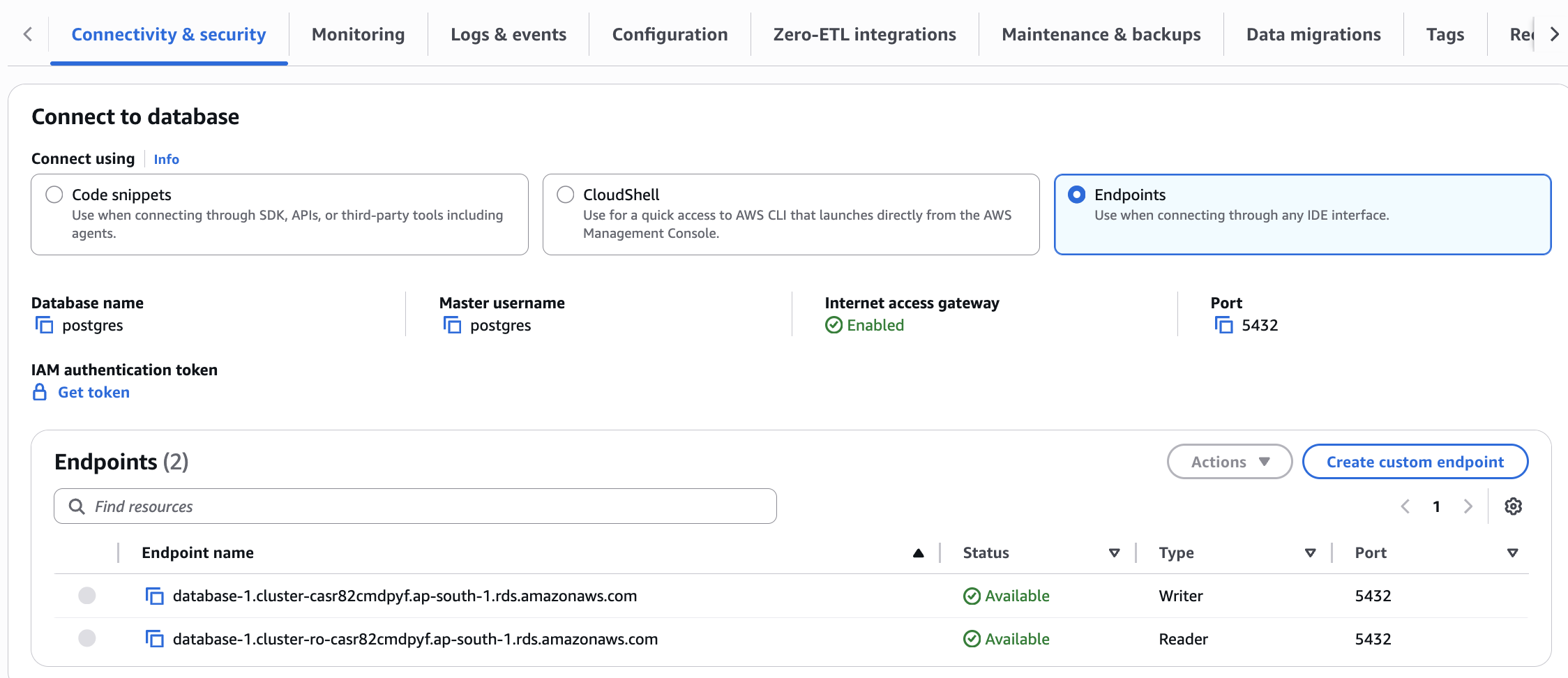1568x678 pixels.
Task: Click the lock icon beside Get token
Action: point(38,392)
